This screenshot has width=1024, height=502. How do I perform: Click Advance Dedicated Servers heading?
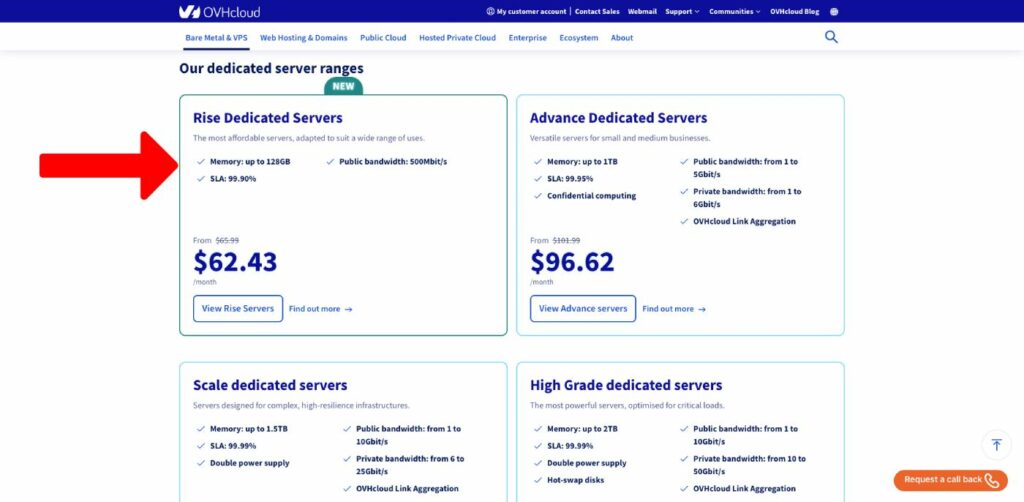pyautogui.click(x=618, y=118)
